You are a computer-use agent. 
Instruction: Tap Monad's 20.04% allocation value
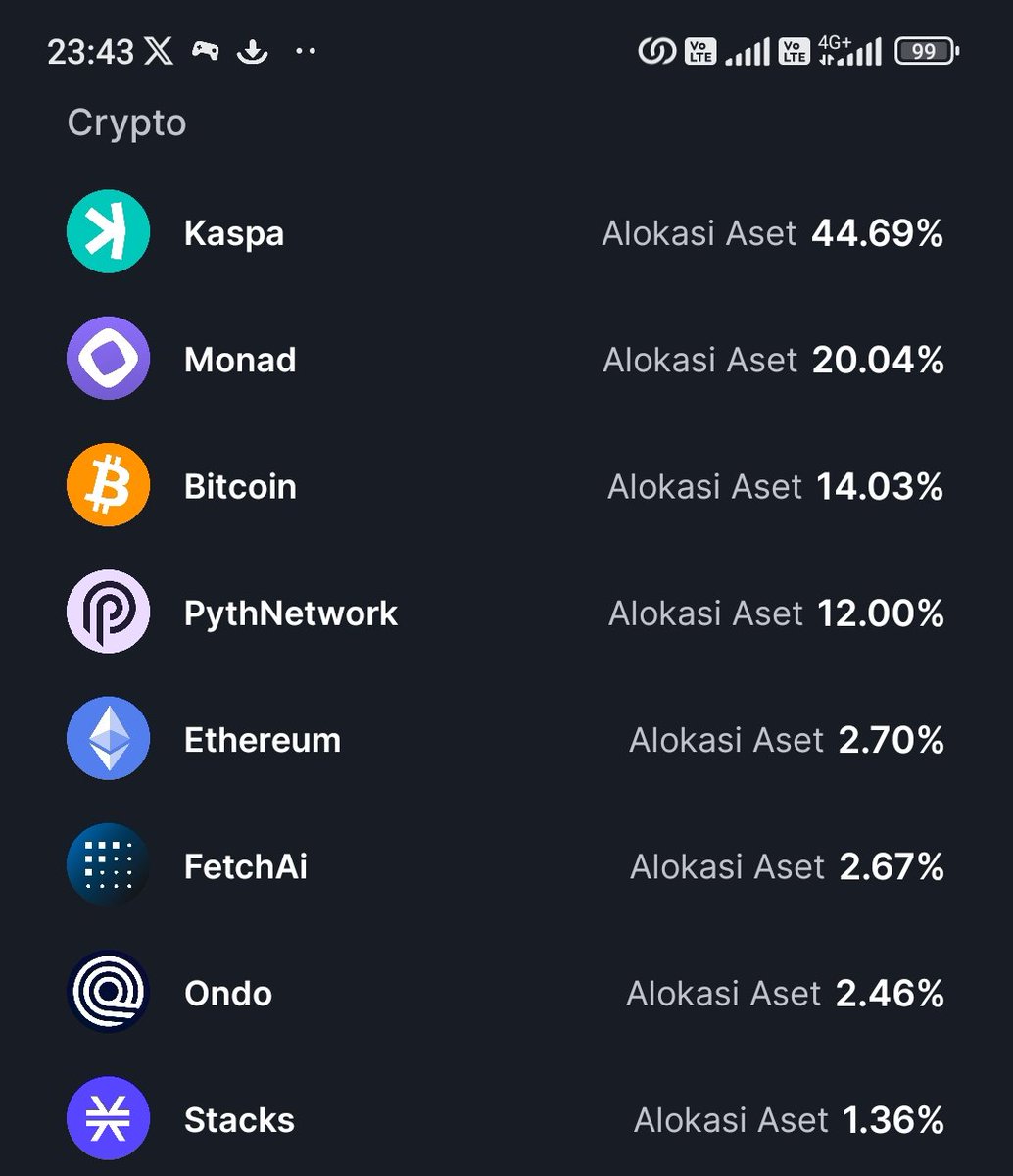click(878, 360)
